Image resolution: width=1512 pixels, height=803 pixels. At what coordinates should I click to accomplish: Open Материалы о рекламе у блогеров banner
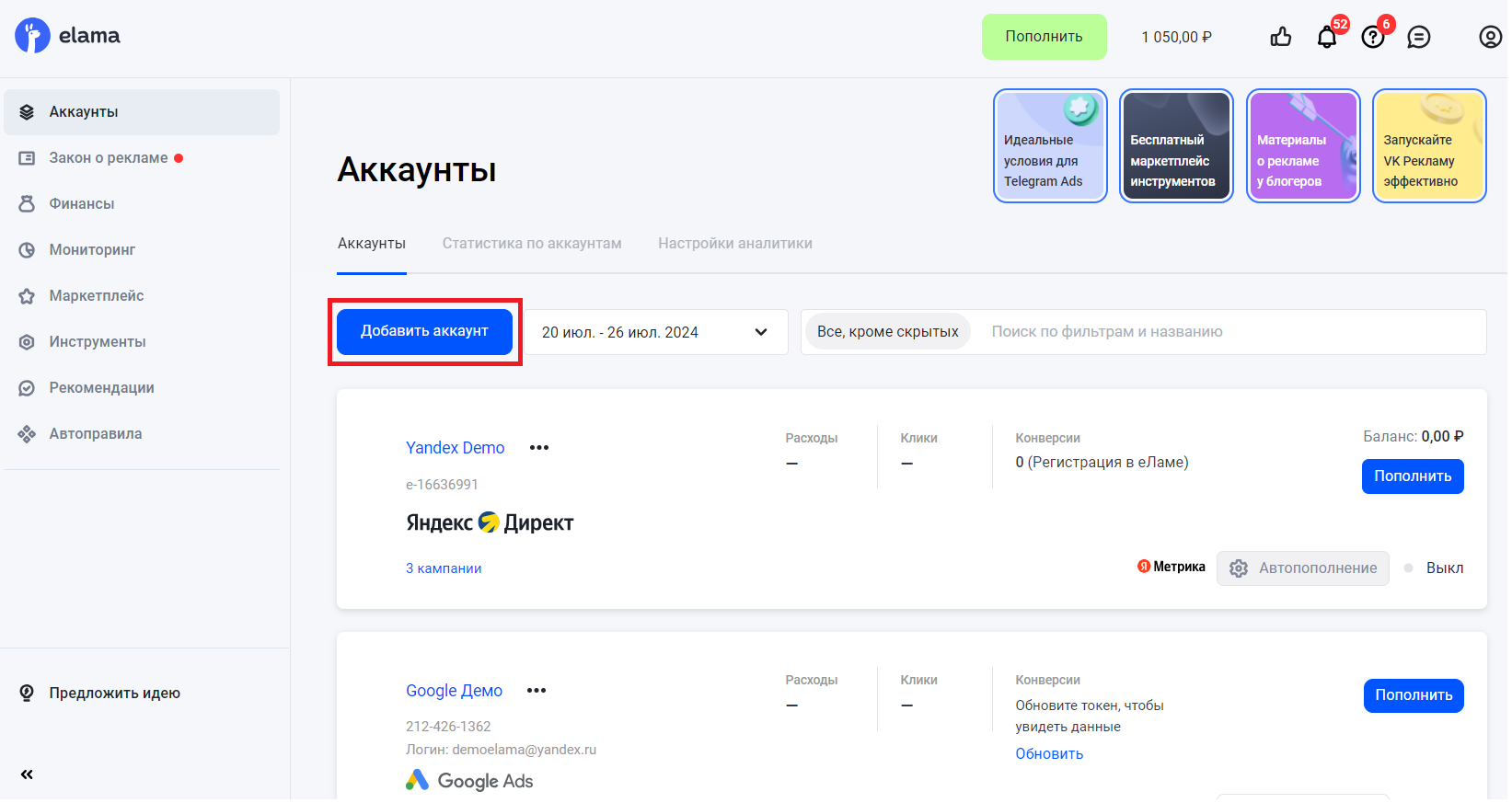point(1303,145)
